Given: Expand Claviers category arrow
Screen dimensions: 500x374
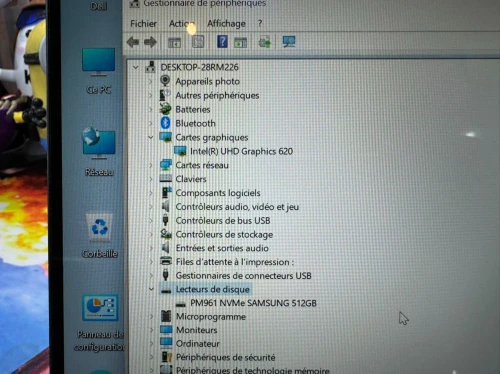Looking at the screenshot, I should point(151,179).
